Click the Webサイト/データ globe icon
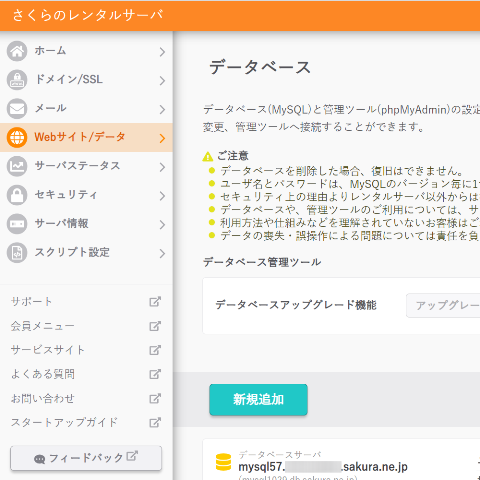 [x=17, y=137]
